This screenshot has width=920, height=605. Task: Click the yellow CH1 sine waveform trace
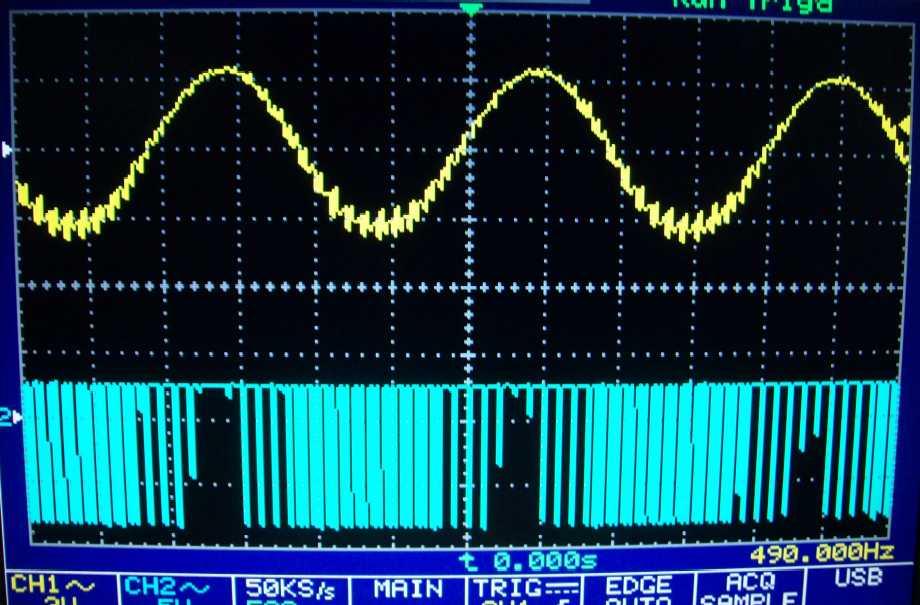click(230, 70)
